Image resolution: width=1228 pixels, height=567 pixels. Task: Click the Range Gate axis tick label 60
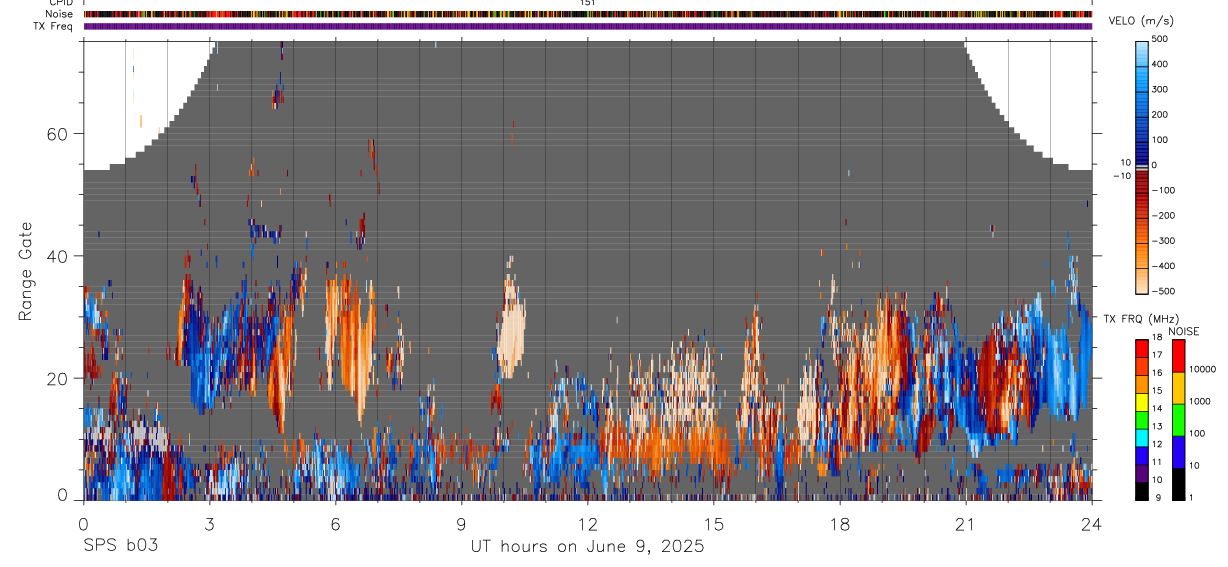point(59,133)
